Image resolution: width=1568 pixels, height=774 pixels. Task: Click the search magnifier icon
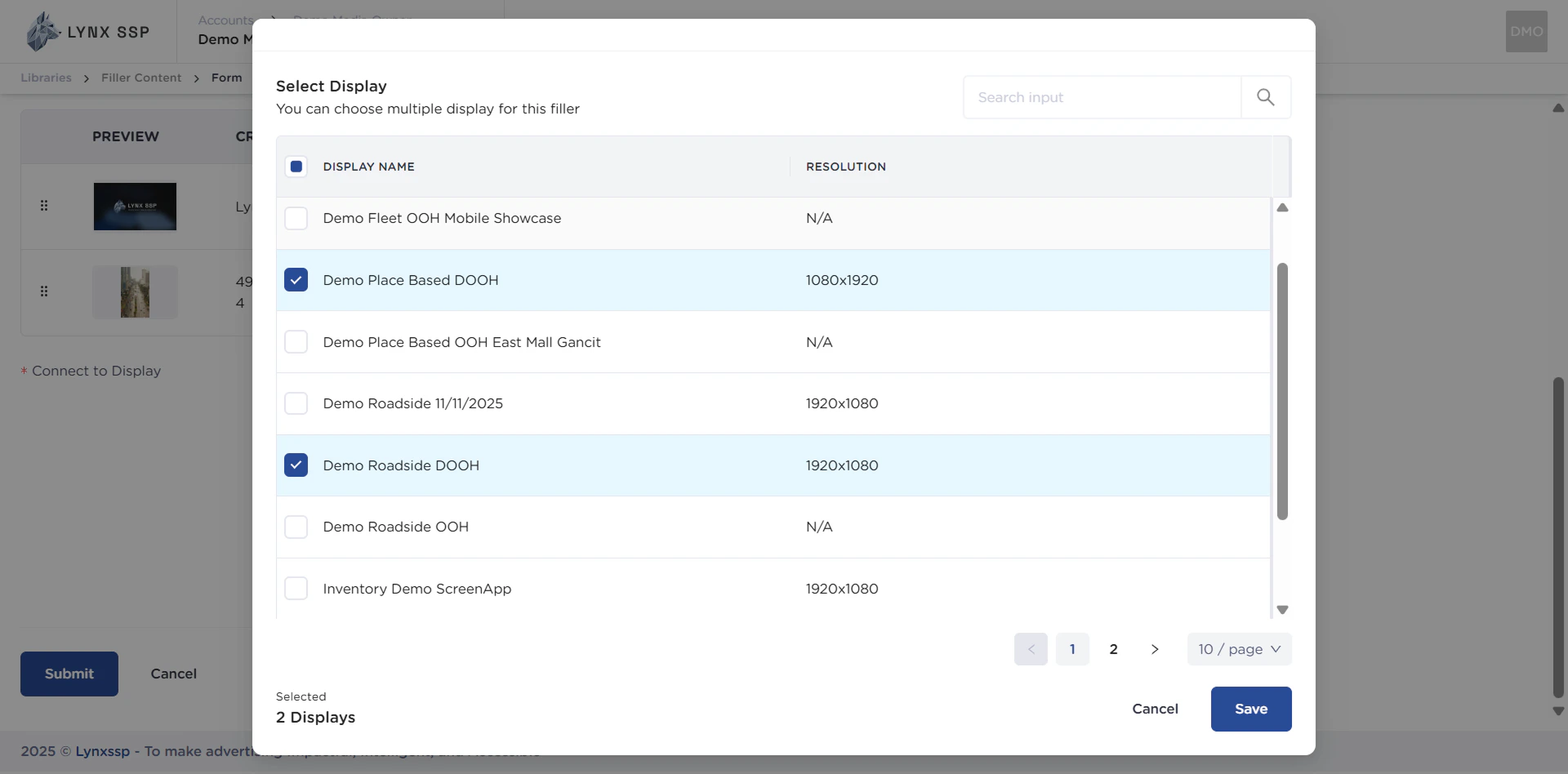click(1266, 96)
